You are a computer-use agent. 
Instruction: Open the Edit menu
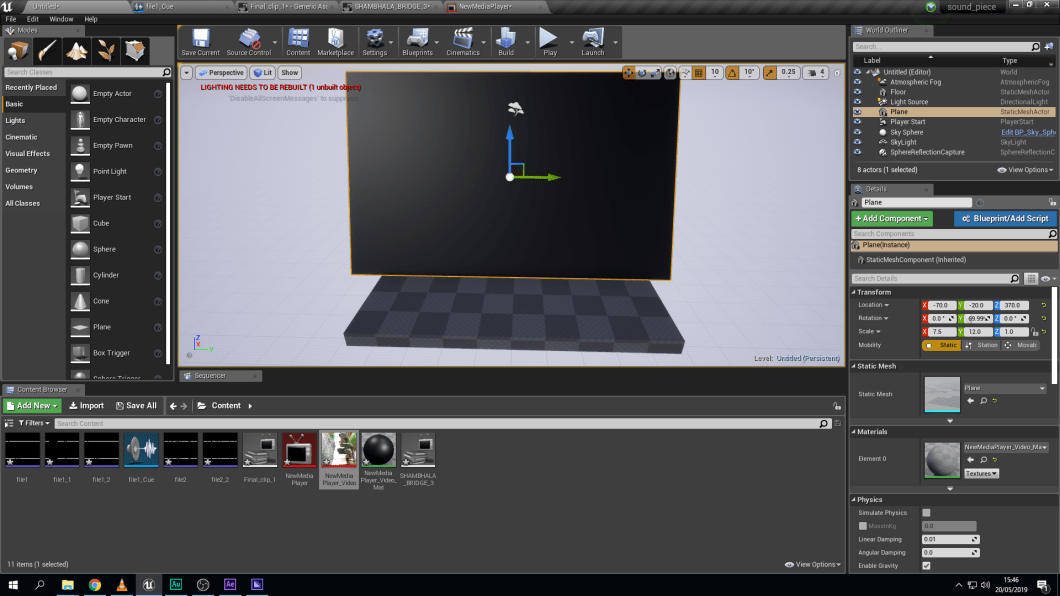(32, 19)
